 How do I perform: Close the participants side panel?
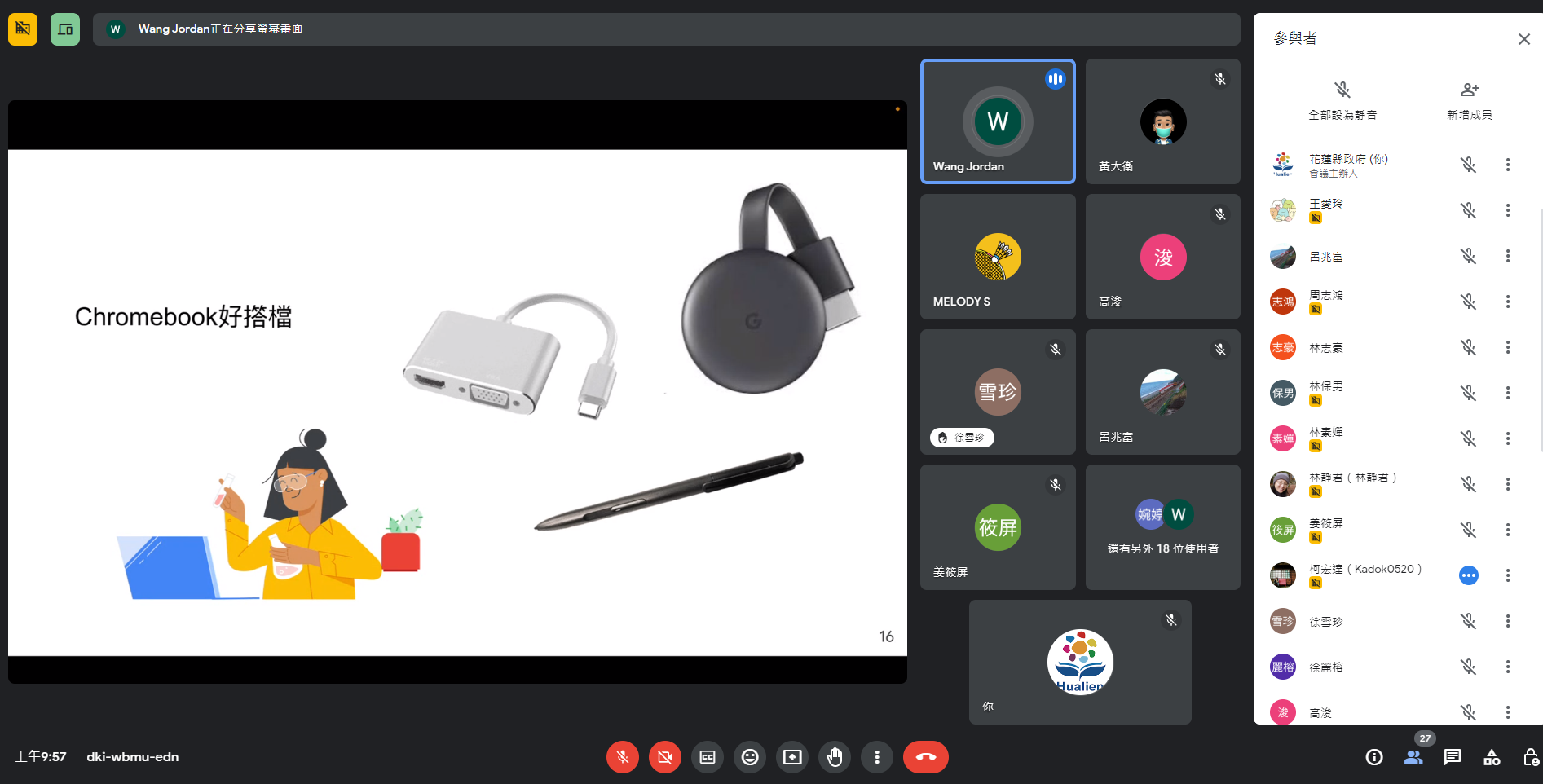click(1523, 39)
